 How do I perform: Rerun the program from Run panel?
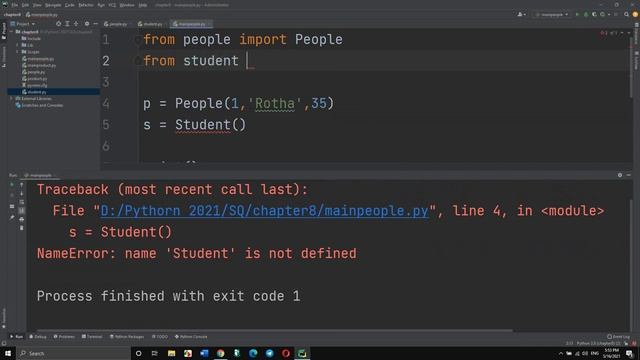(12, 184)
